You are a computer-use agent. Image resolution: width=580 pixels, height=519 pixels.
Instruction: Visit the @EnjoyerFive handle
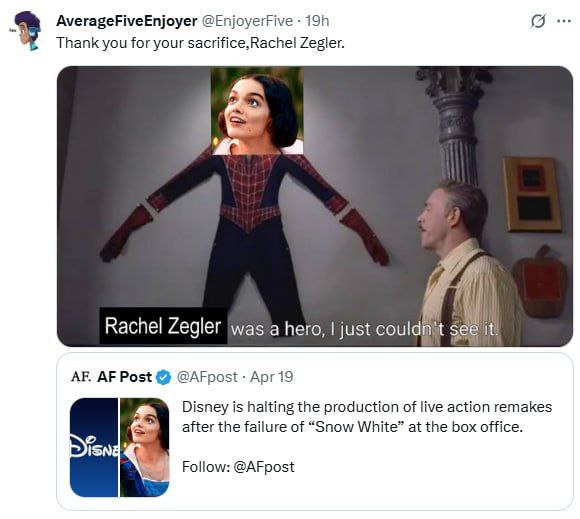247,21
